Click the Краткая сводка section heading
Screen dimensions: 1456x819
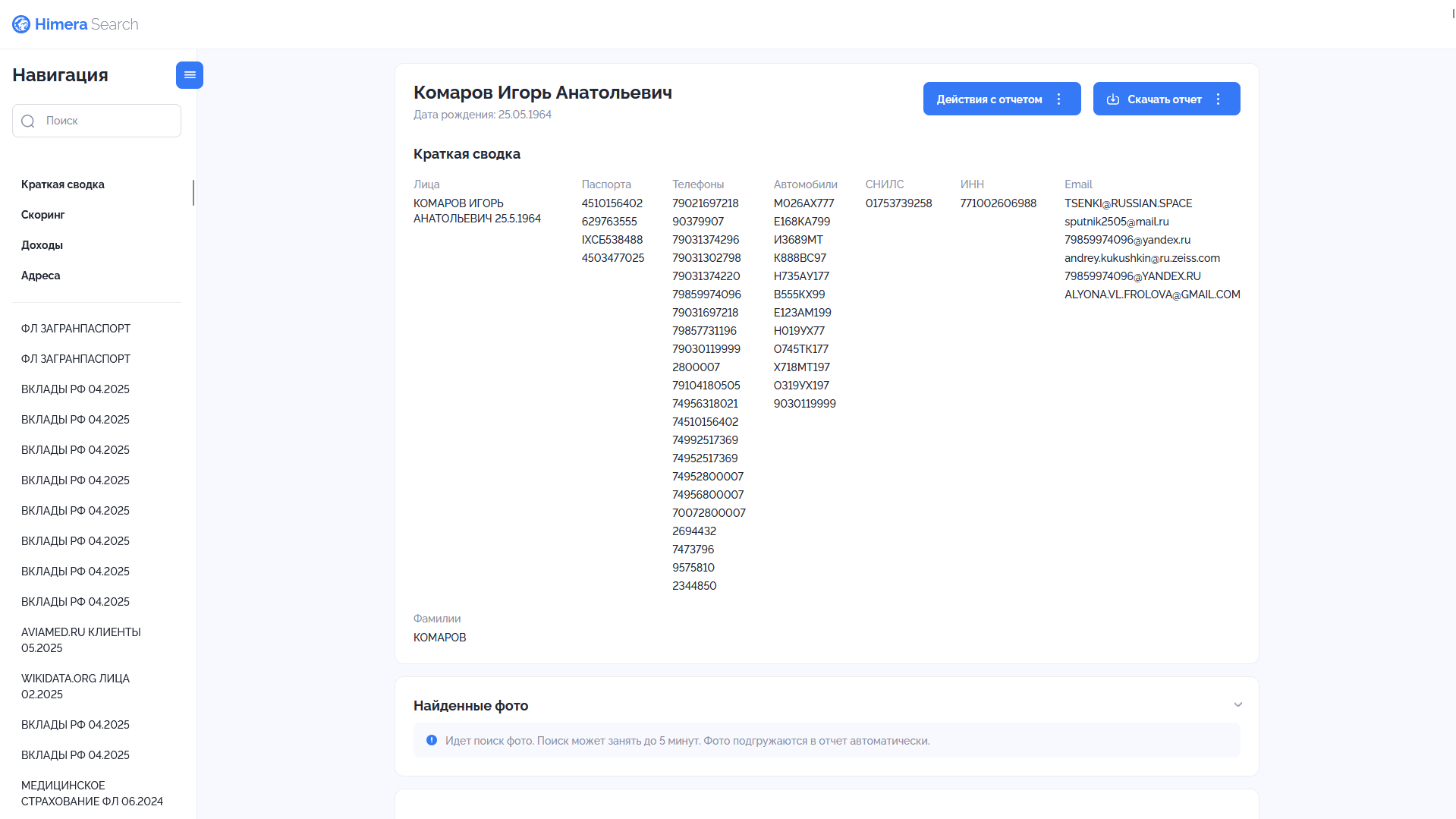click(467, 154)
